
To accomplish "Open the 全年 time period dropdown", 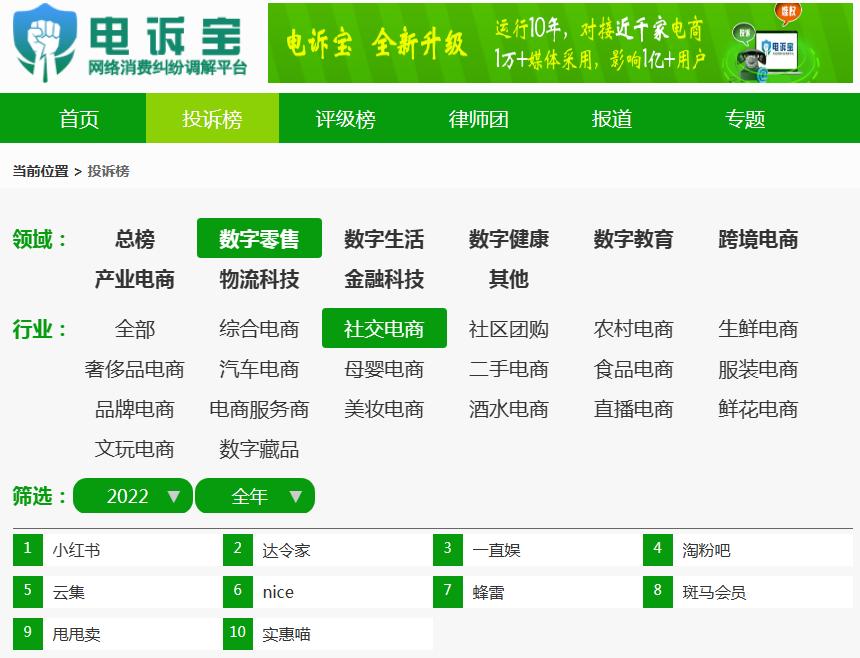I will pos(255,495).
